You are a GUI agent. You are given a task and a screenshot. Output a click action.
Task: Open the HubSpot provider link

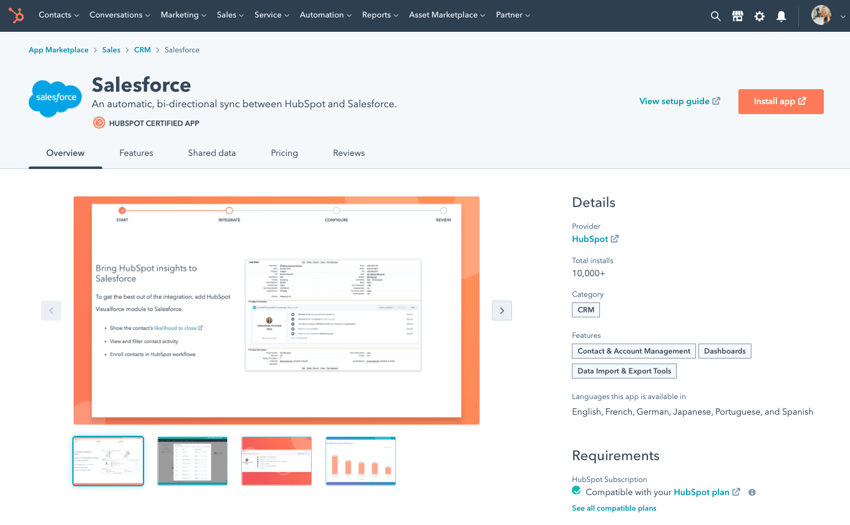tap(595, 239)
